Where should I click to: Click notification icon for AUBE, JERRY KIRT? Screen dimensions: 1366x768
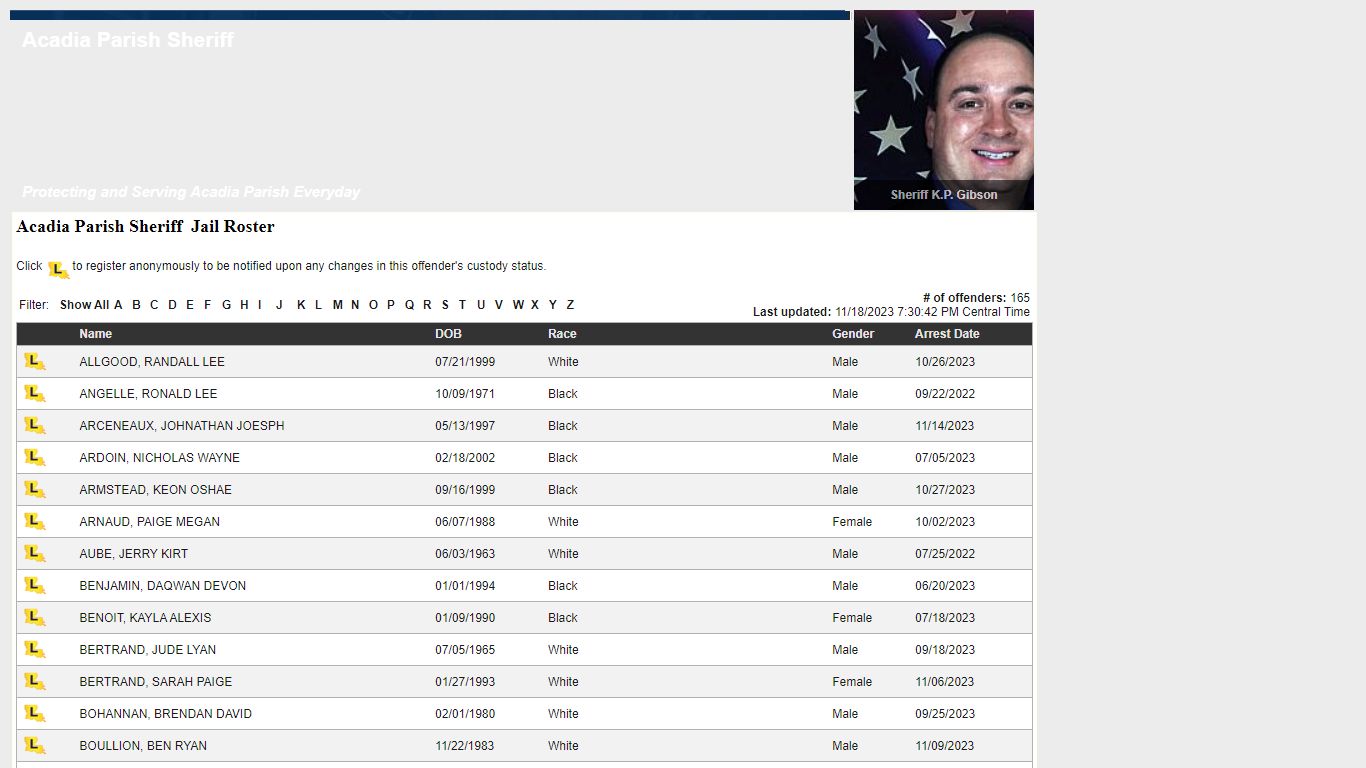[x=35, y=554]
